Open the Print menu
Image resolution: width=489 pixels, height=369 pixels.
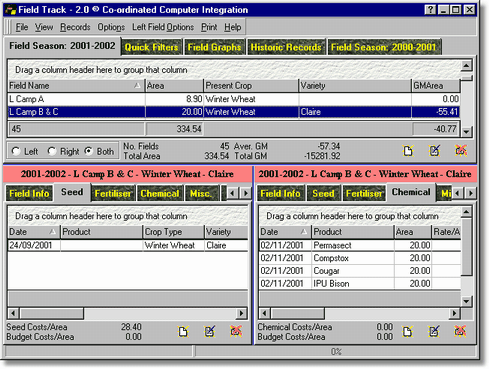[209, 27]
